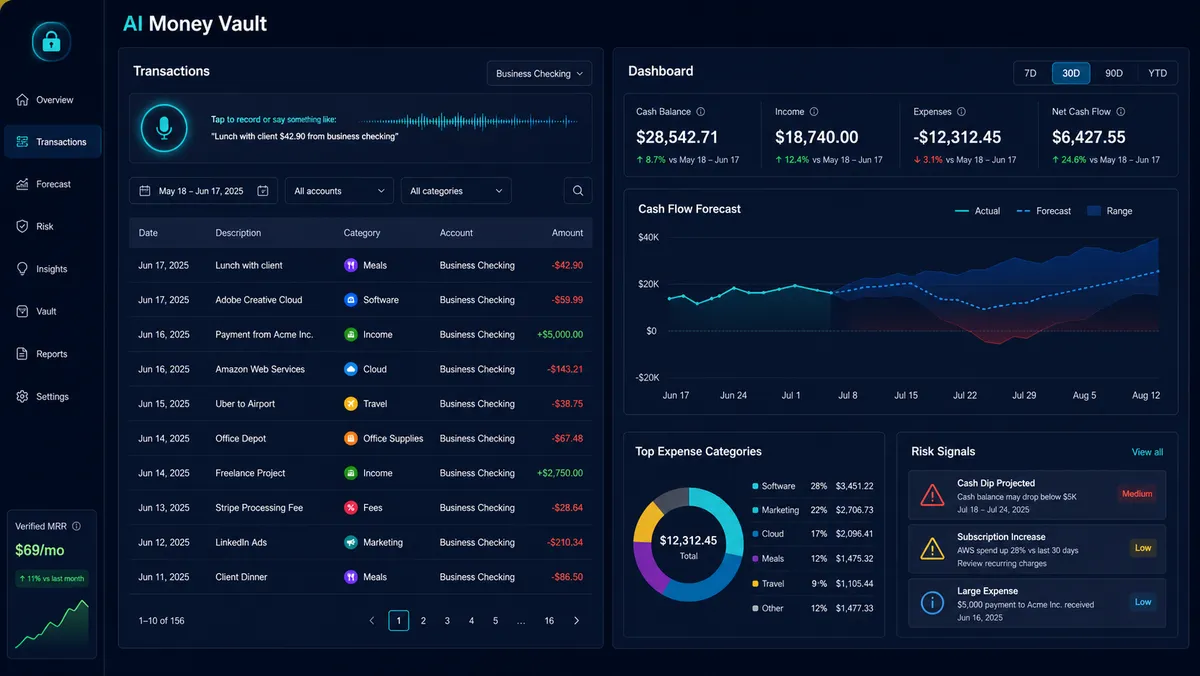Go to Forecast in the sidebar
1200x676 pixels.
[x=52, y=184]
